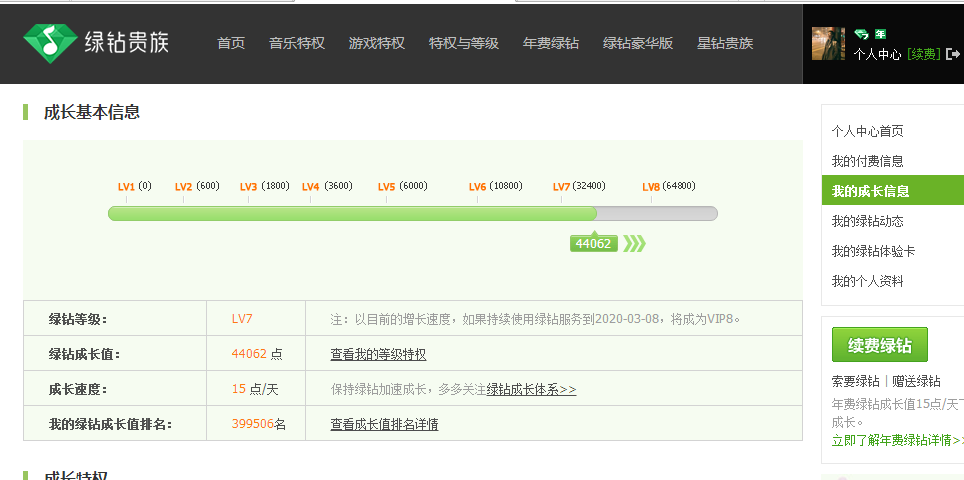
Task: Click the 成长基本信息 section heading
Action: [92, 112]
